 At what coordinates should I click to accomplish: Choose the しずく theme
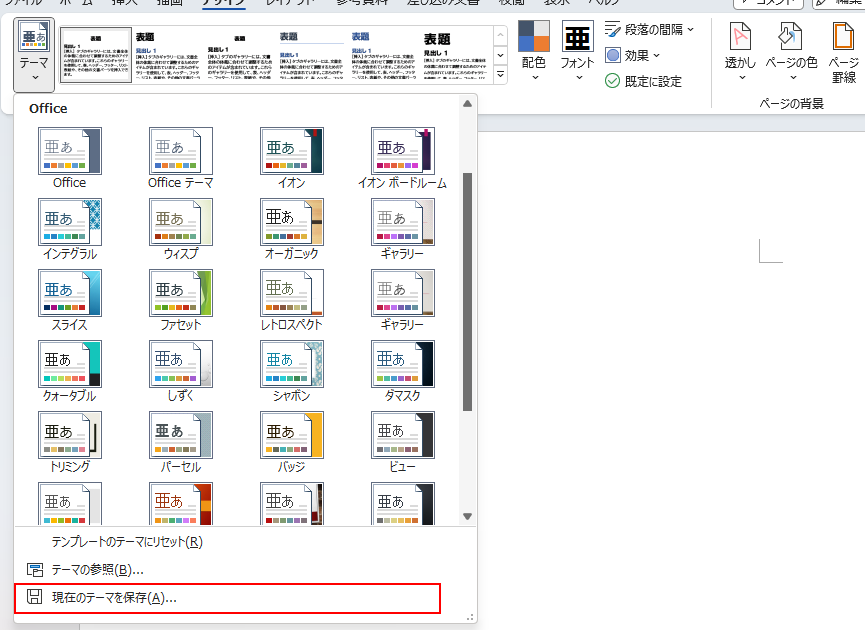click(181, 364)
